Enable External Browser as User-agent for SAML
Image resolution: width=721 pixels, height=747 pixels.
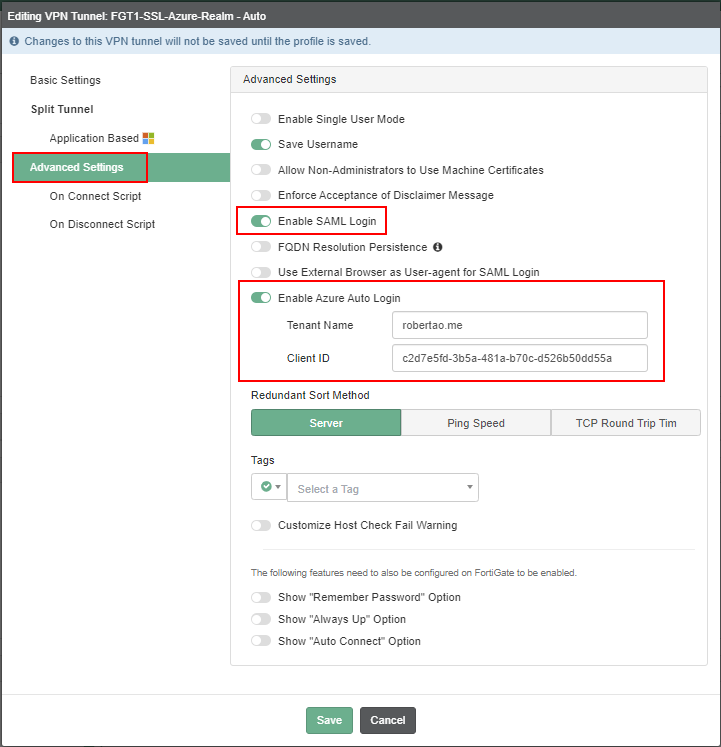point(261,272)
